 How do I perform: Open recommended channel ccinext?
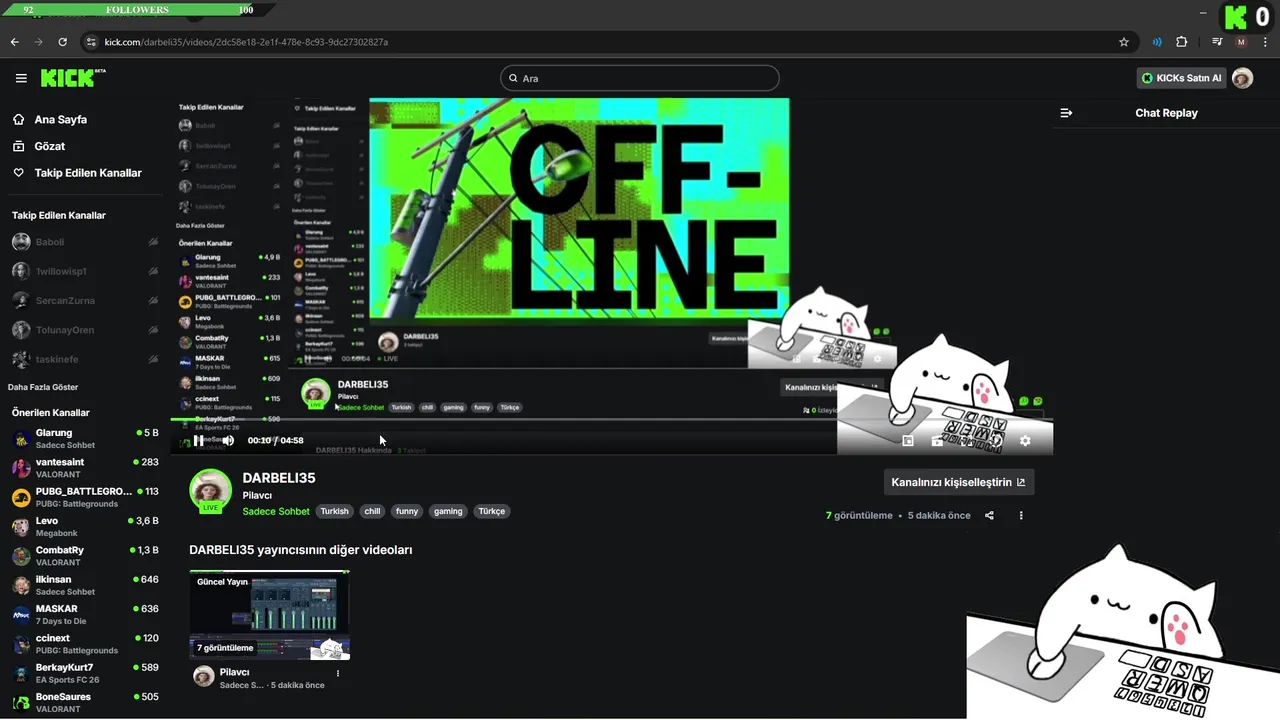84,644
